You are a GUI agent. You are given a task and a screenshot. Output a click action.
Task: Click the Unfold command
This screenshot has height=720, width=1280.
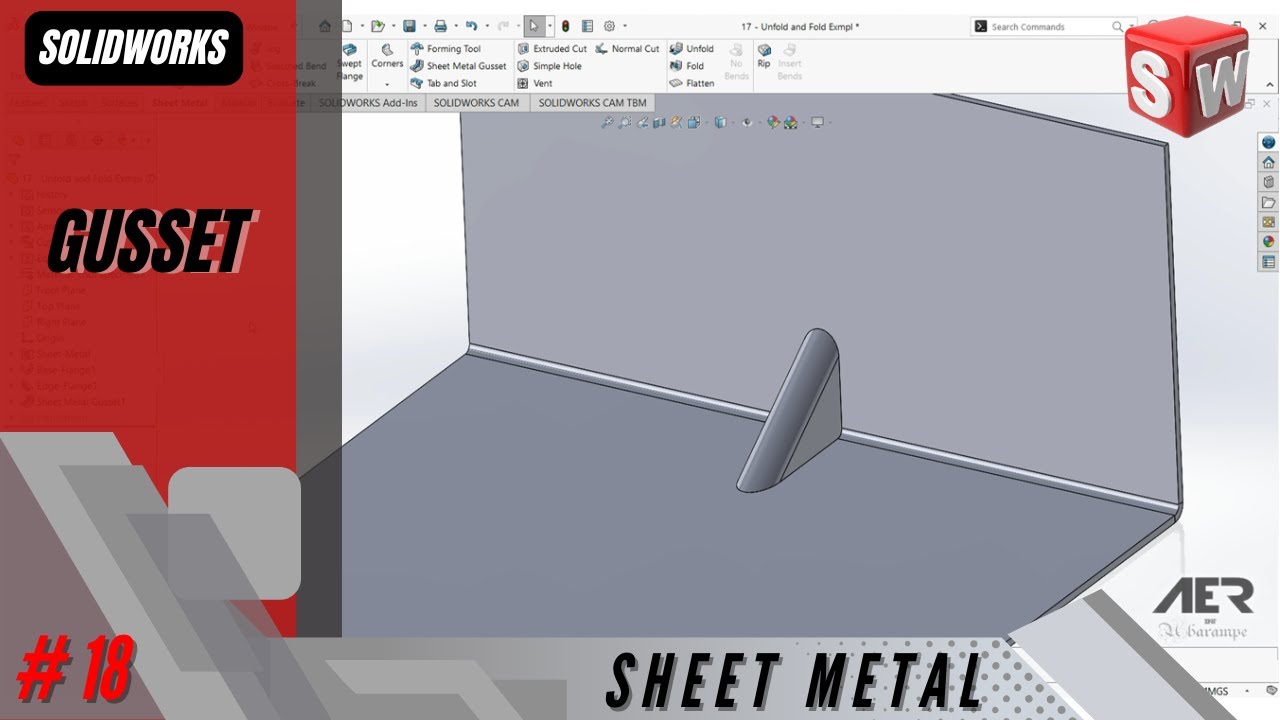[x=692, y=48]
